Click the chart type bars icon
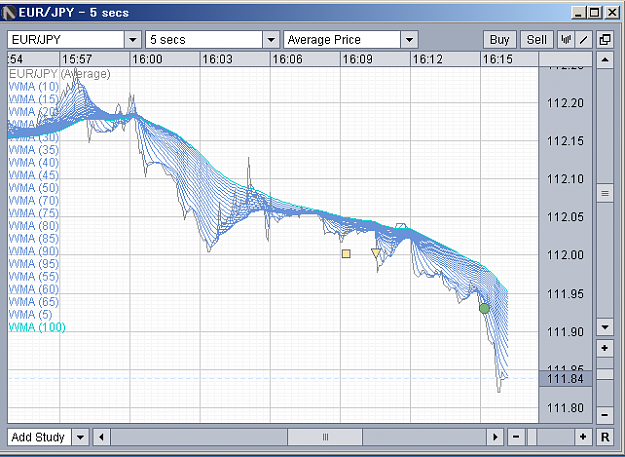 coord(566,39)
